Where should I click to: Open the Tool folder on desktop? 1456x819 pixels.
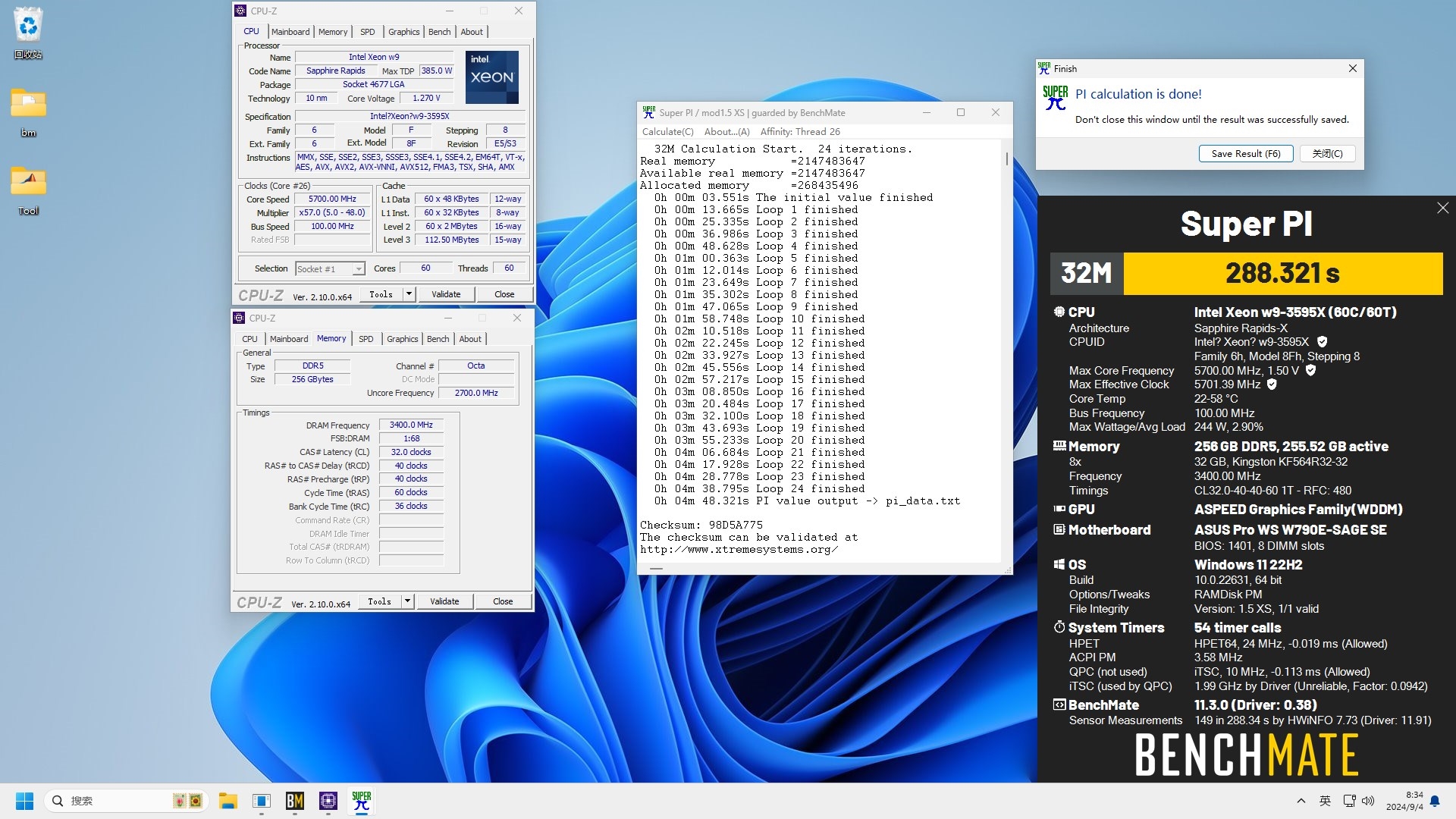[x=28, y=190]
